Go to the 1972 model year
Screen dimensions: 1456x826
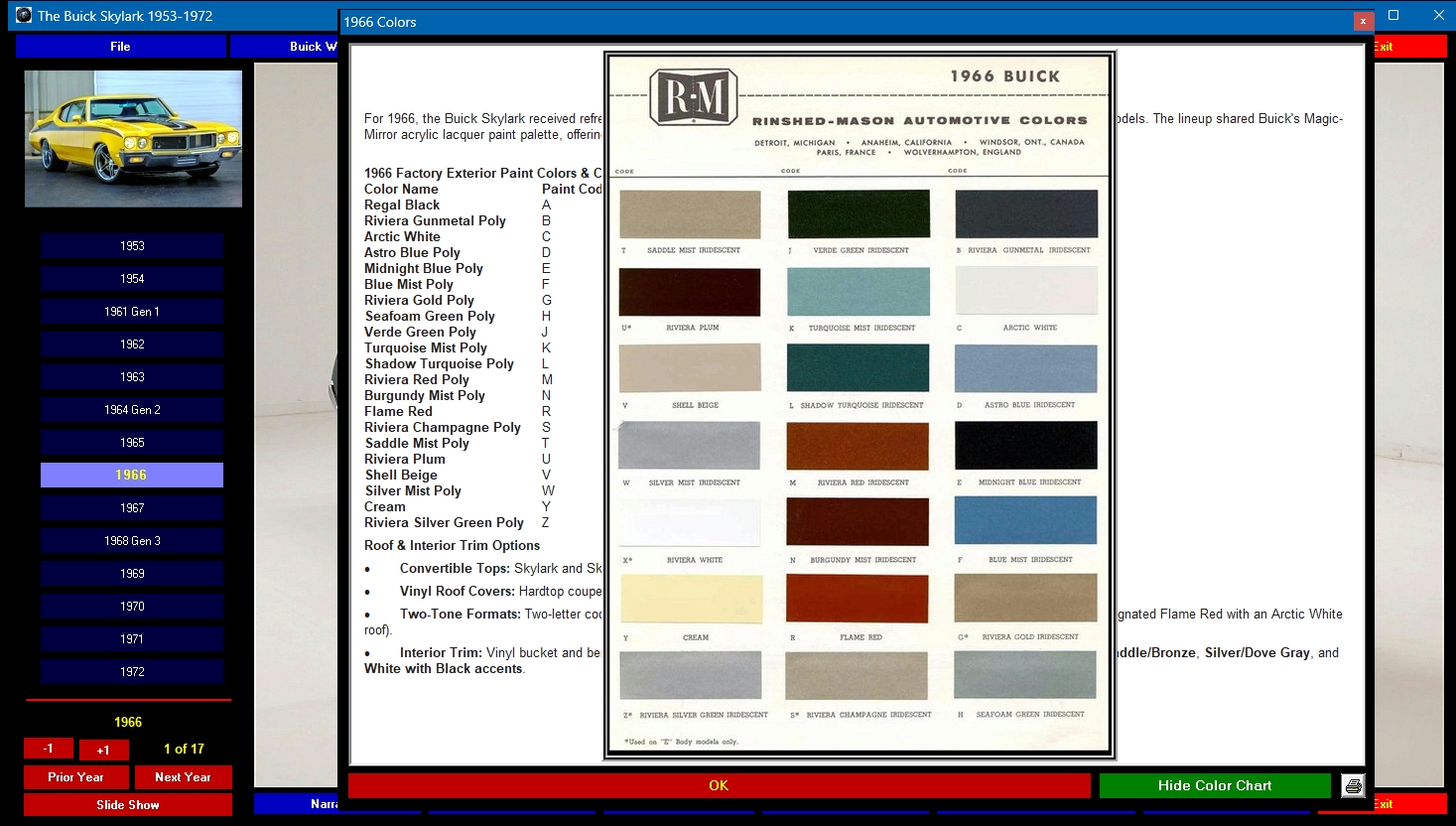132,672
